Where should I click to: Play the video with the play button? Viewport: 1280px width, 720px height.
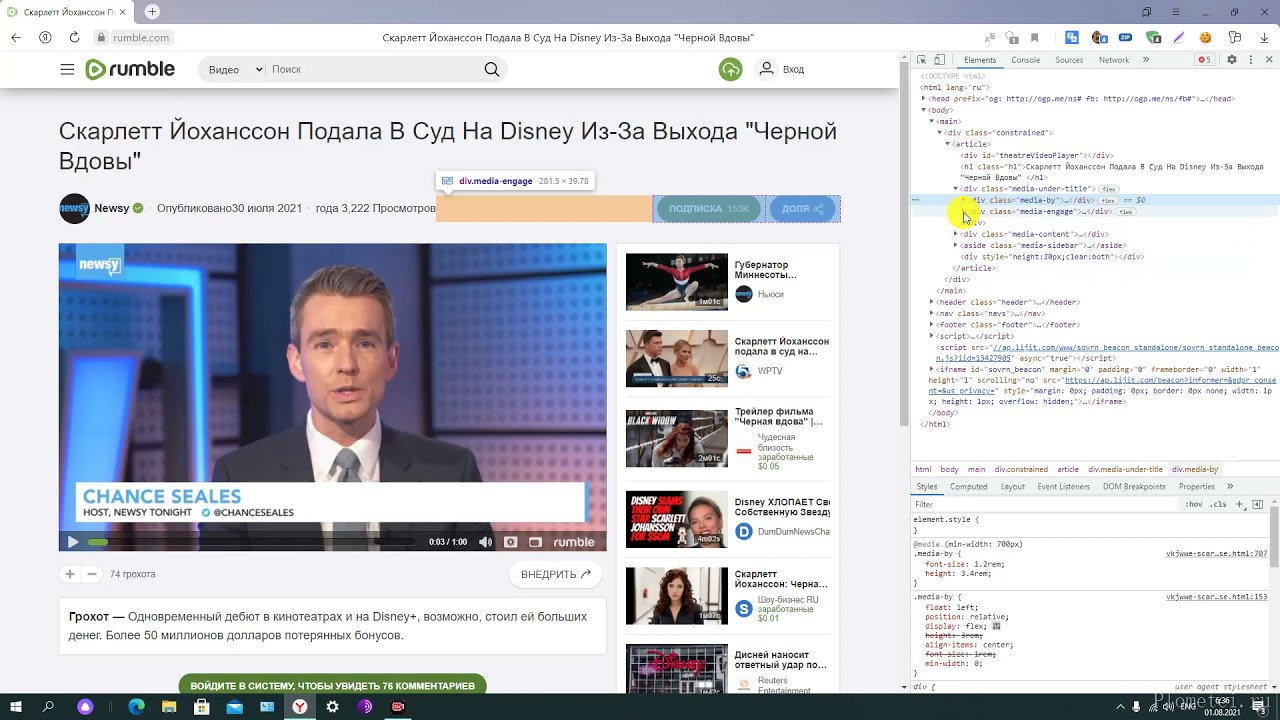pos(72,542)
